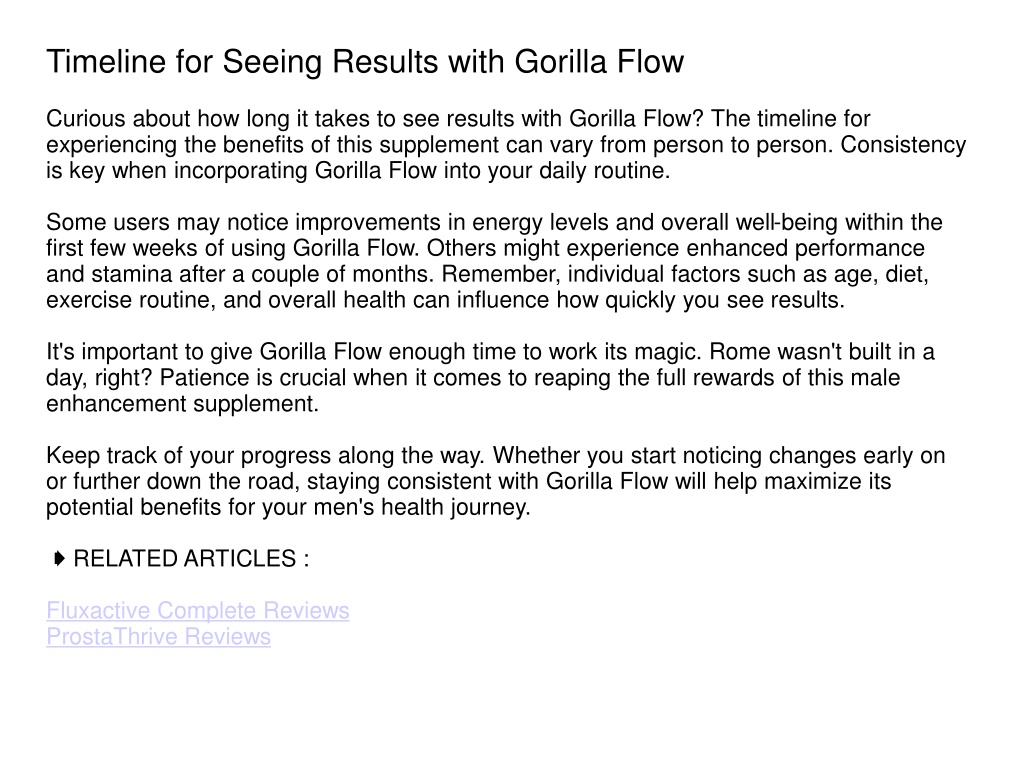Screen dimensions: 1023x767
Task: Open the Fluxactive Complete Reviews link
Action: [x=198, y=610]
